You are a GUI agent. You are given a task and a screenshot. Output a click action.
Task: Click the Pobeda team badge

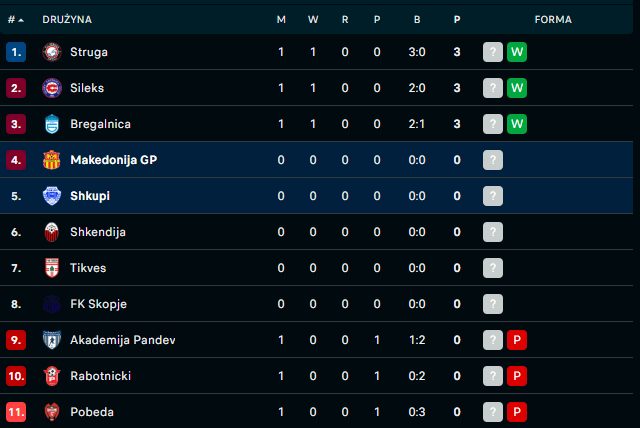click(x=52, y=412)
